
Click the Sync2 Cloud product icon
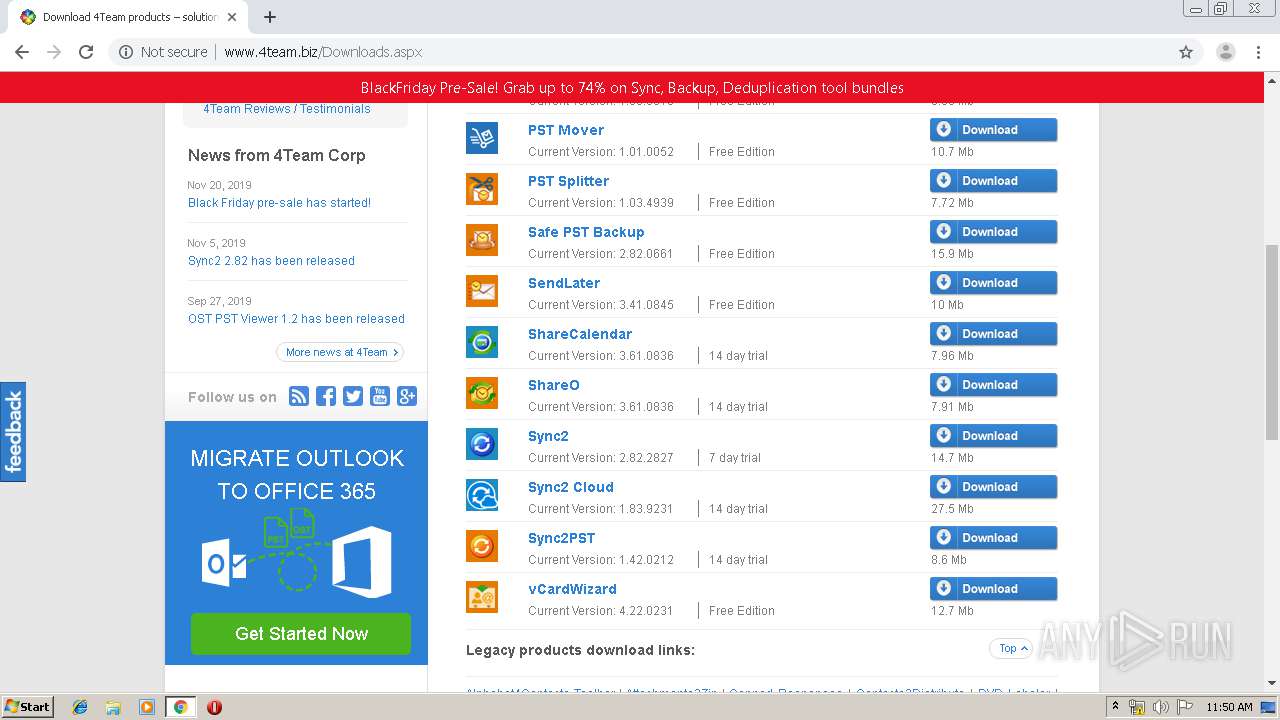tap(482, 495)
